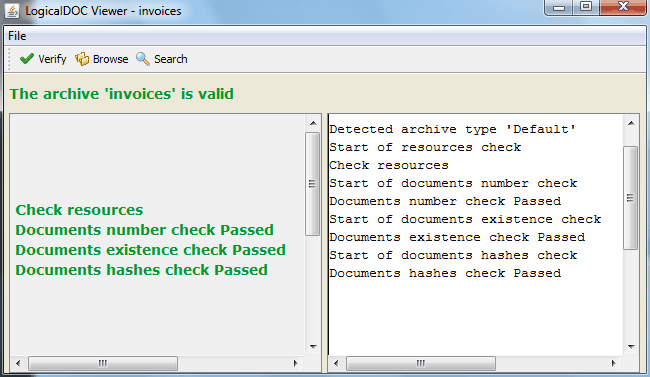Click log line 'Documents existence check Passed'
This screenshot has height=377, width=650.
(457, 237)
